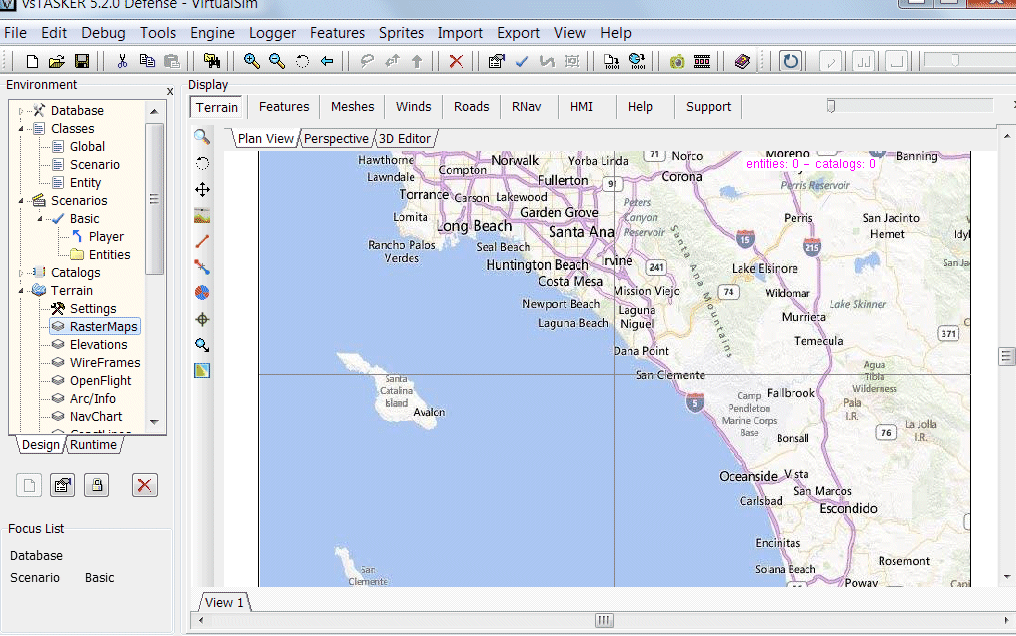1016x636 pixels.
Task: Select the red line drawing tool
Action: 202,241
